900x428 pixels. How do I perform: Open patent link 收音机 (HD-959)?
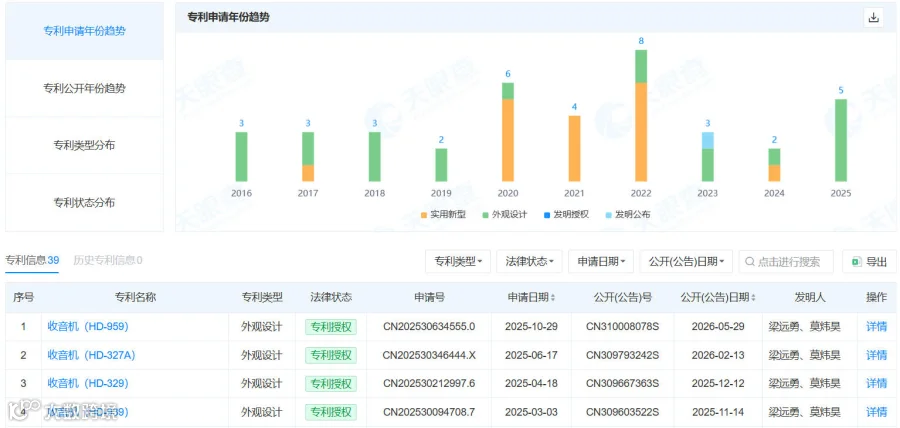tap(88, 326)
